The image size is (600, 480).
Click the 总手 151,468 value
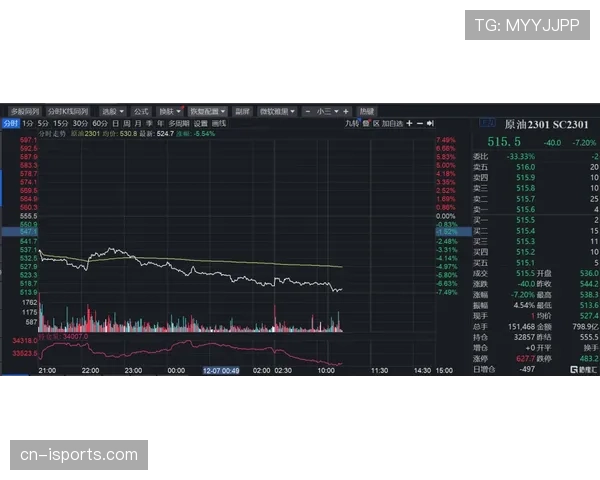point(523,327)
